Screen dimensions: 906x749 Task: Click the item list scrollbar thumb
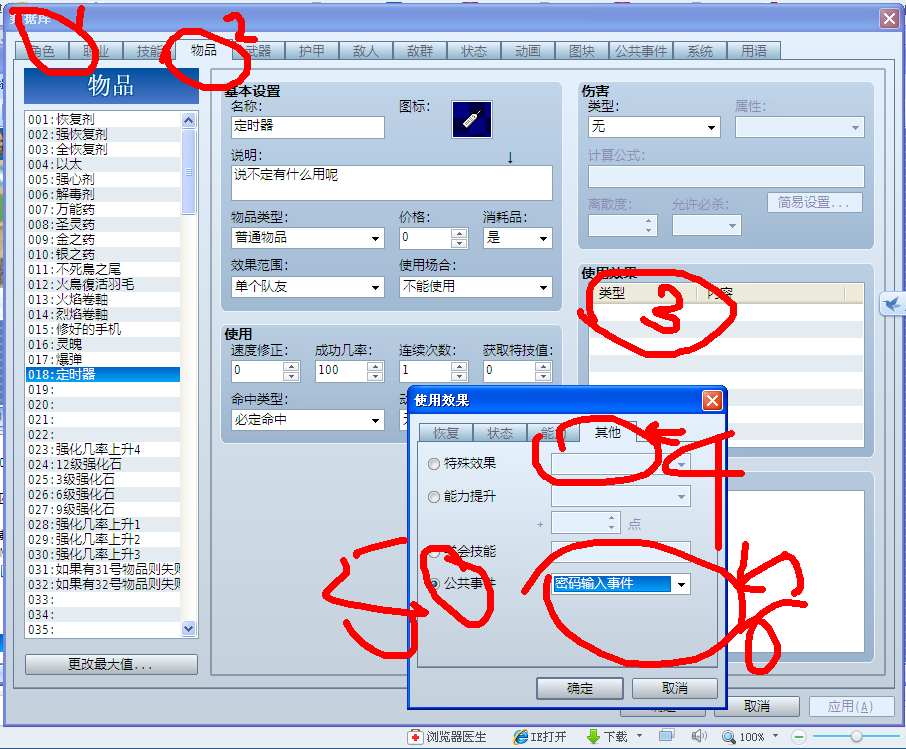pos(188,172)
